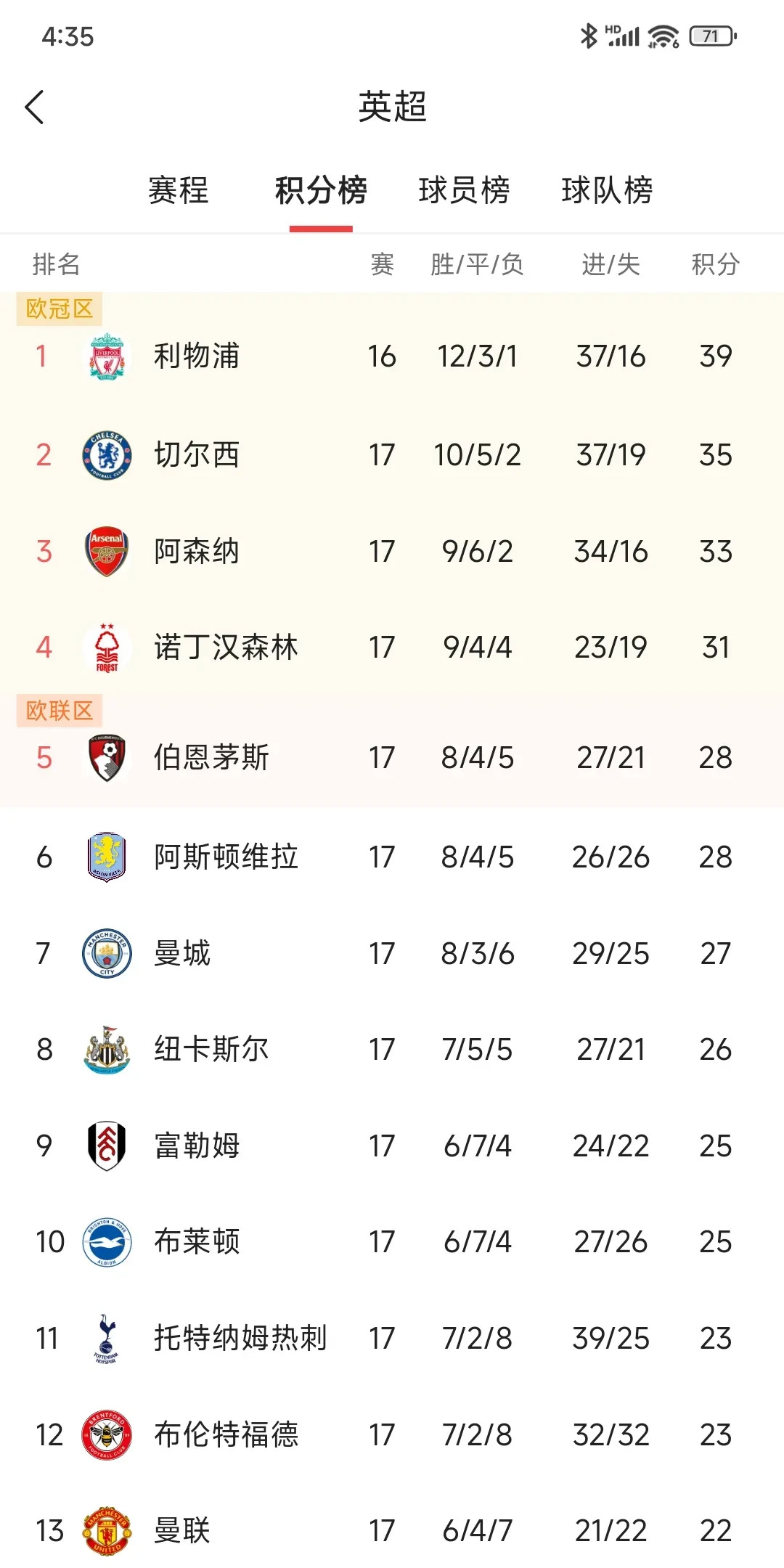Switch to the 赛程 tab
This screenshot has width=784, height=1568.
(x=179, y=191)
